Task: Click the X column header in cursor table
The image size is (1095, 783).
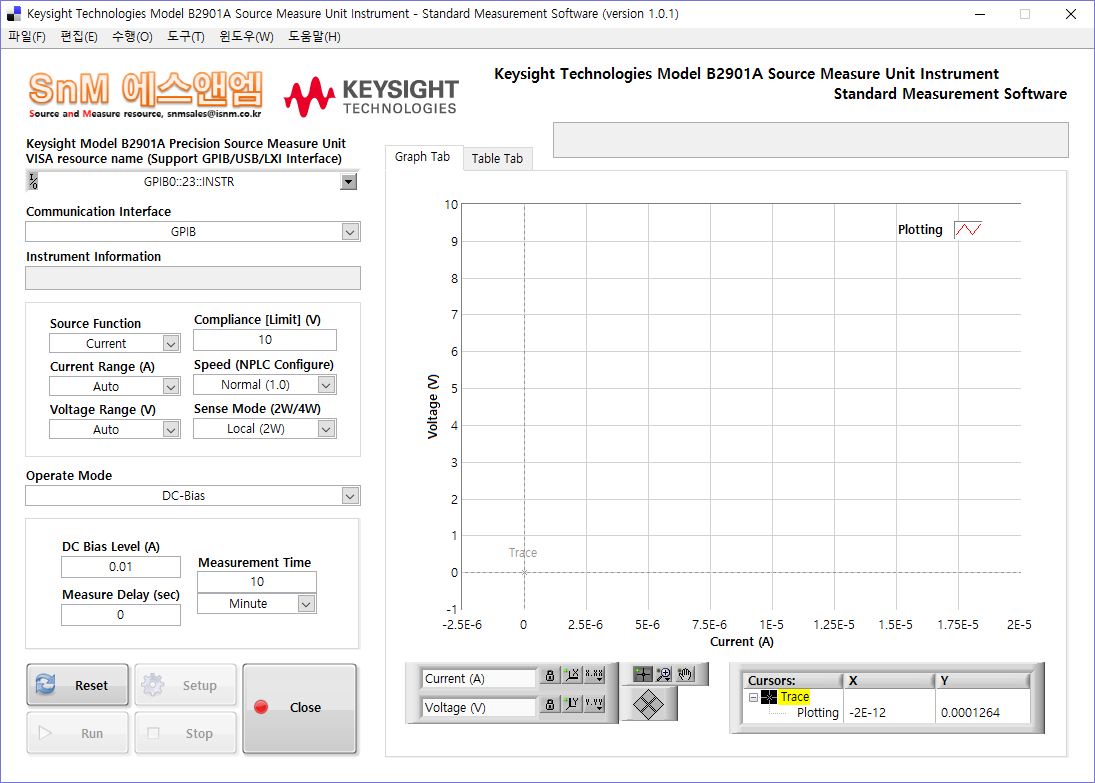Action: pos(889,680)
